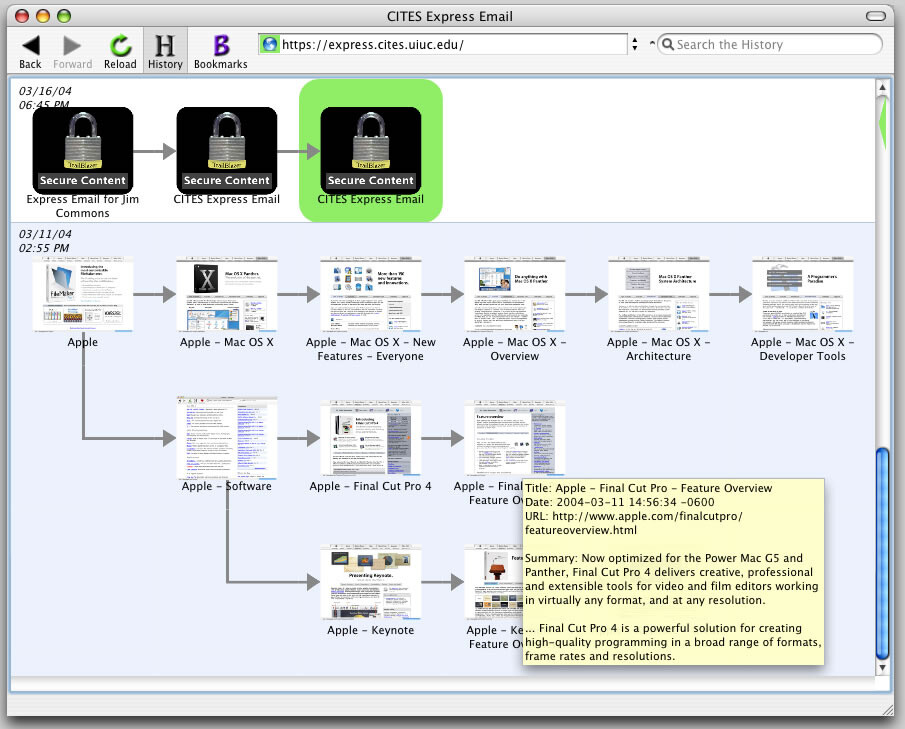Click the URL address field
905x729 pixels.
[x=443, y=44]
